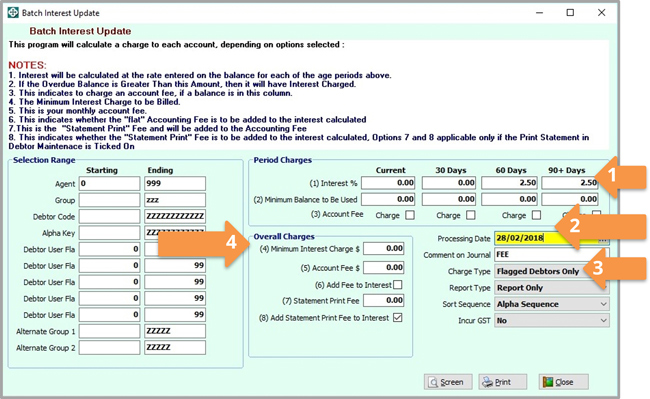Click the Batch Interest Update window icon

(13, 13)
